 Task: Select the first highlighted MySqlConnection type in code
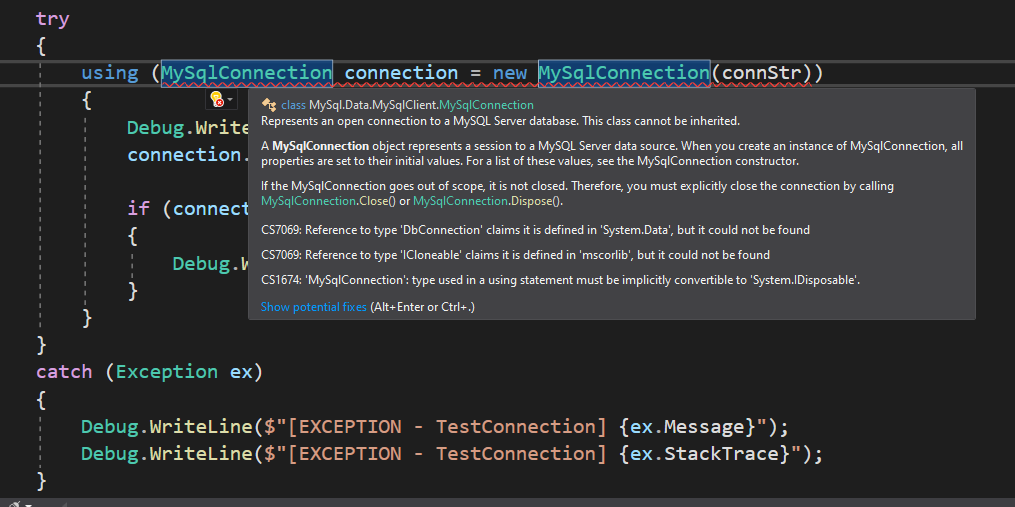click(247, 73)
